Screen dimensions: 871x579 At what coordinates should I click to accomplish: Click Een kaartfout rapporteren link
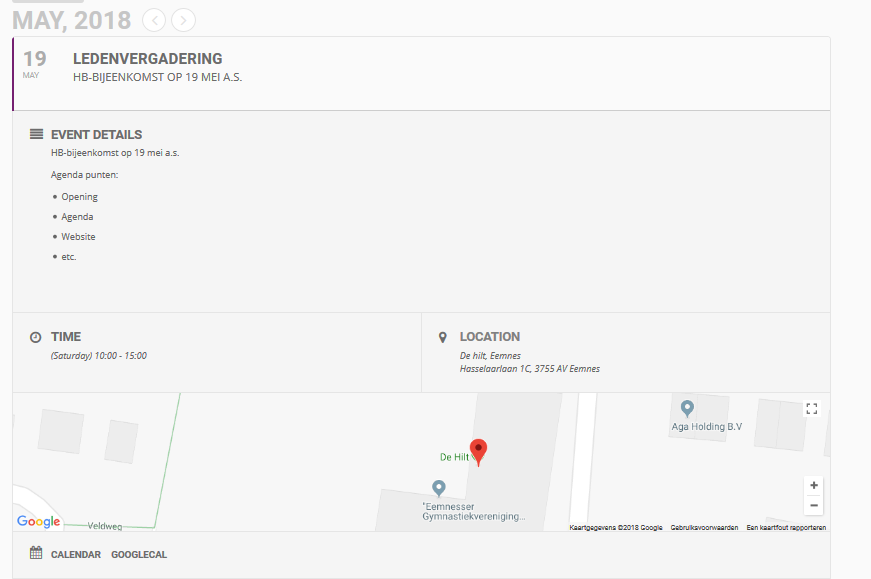[x=786, y=527]
